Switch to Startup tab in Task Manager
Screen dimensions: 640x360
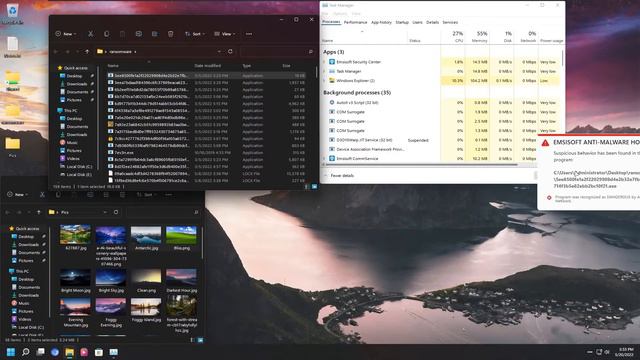click(402, 22)
